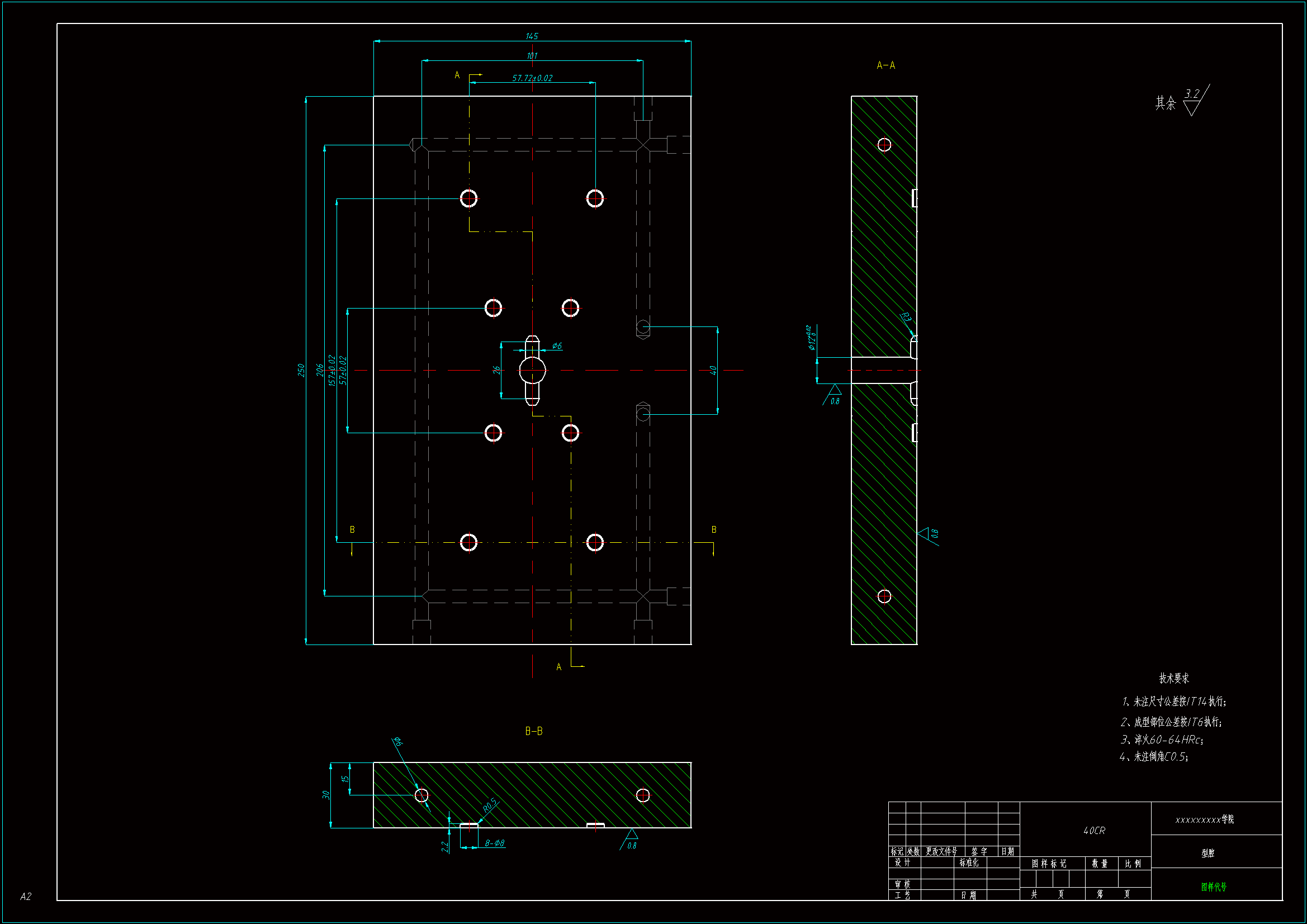Select the A-A section view title
The height and width of the screenshot is (924, 1307).
tap(885, 65)
